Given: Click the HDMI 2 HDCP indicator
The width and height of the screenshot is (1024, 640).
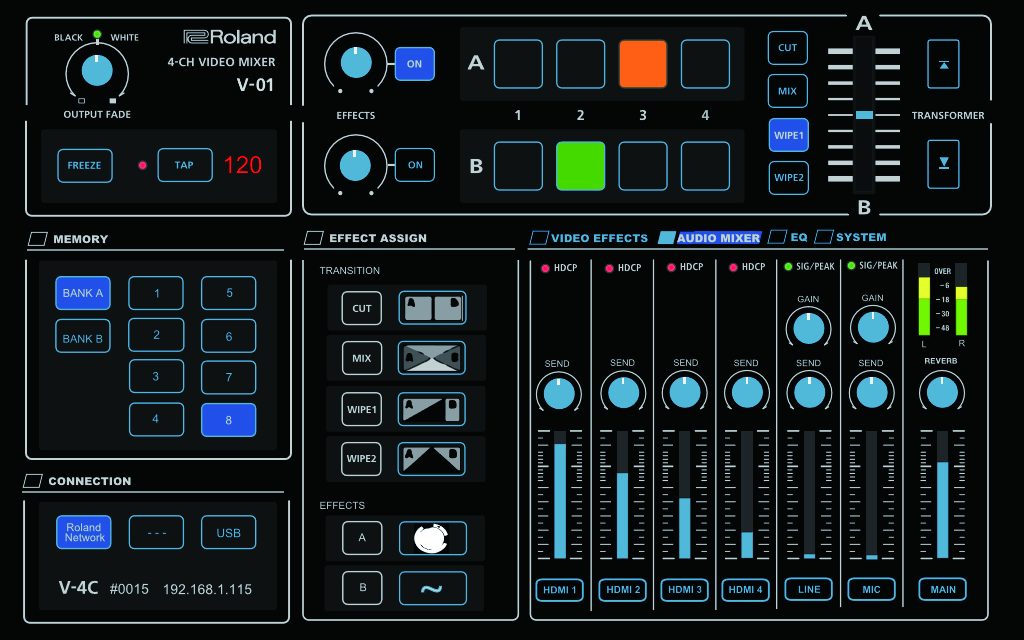Looking at the screenshot, I should 609,268.
